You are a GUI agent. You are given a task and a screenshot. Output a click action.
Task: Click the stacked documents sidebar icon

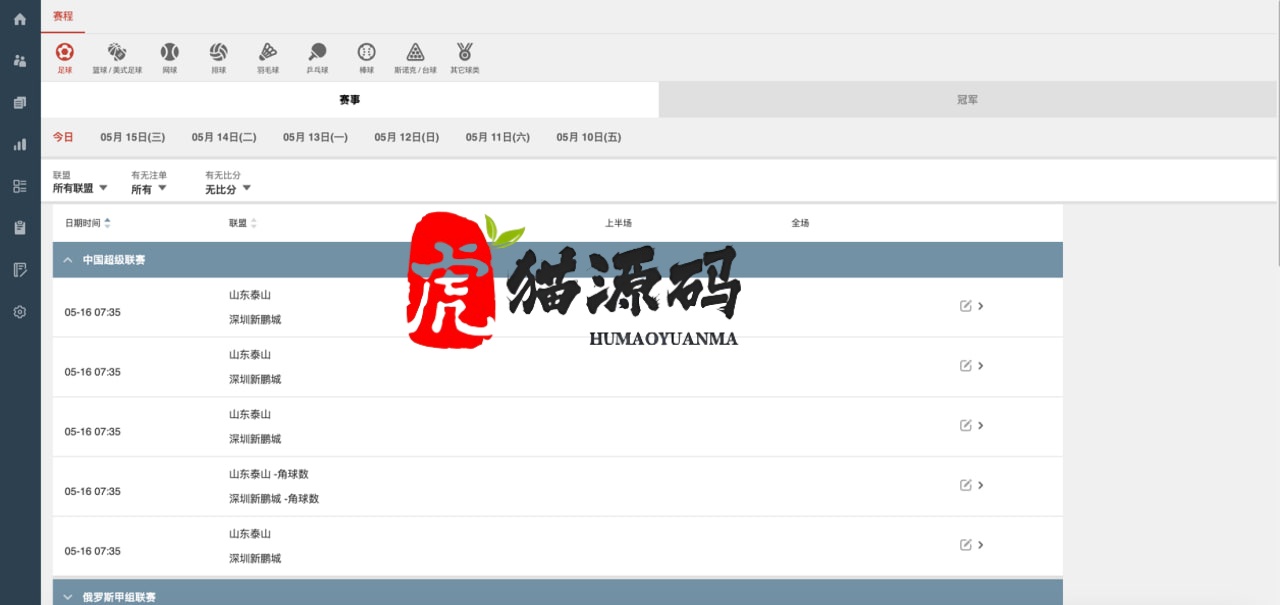tap(20, 103)
